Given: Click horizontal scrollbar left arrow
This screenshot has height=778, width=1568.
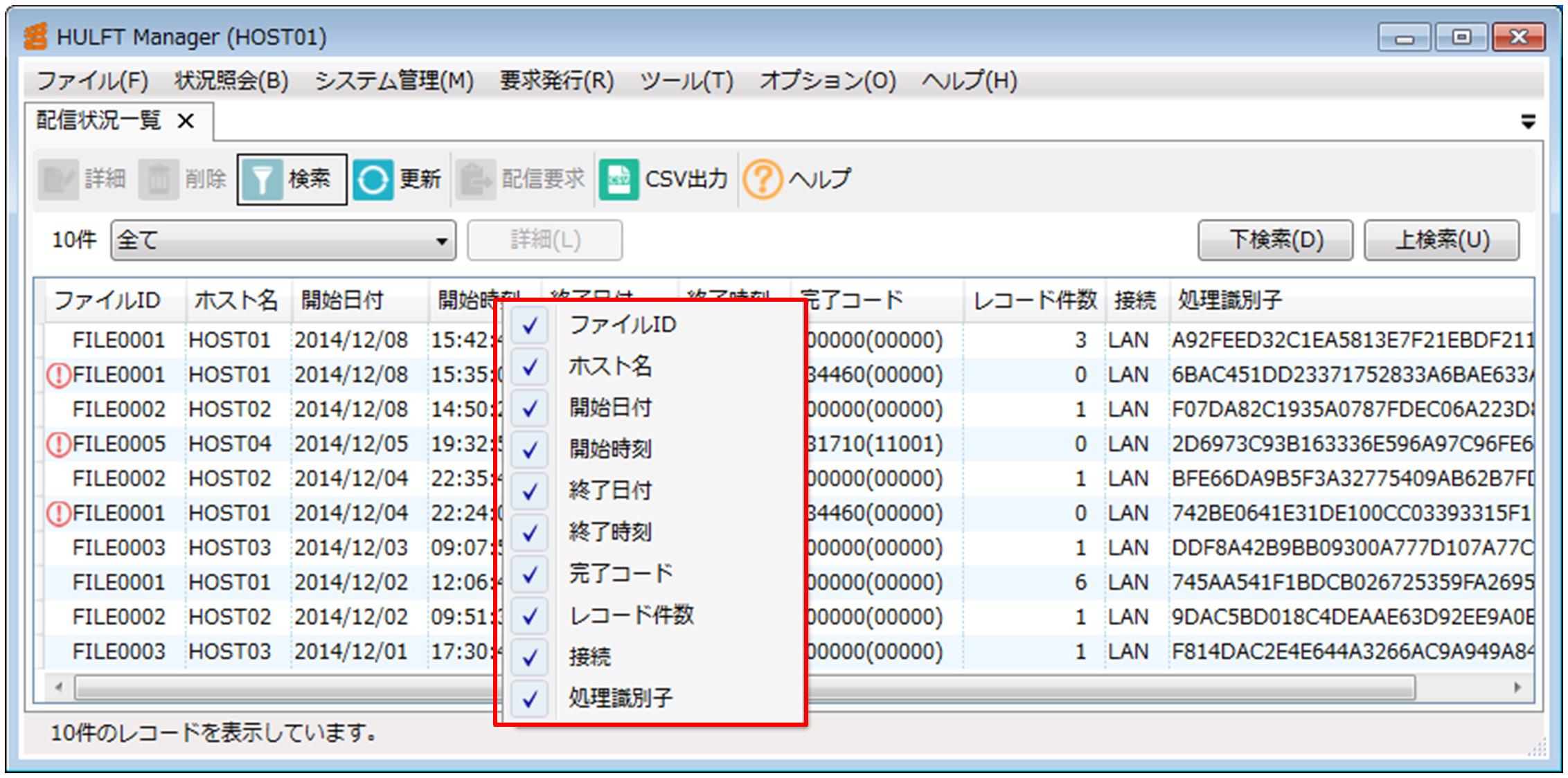Looking at the screenshot, I should pyautogui.click(x=59, y=687).
